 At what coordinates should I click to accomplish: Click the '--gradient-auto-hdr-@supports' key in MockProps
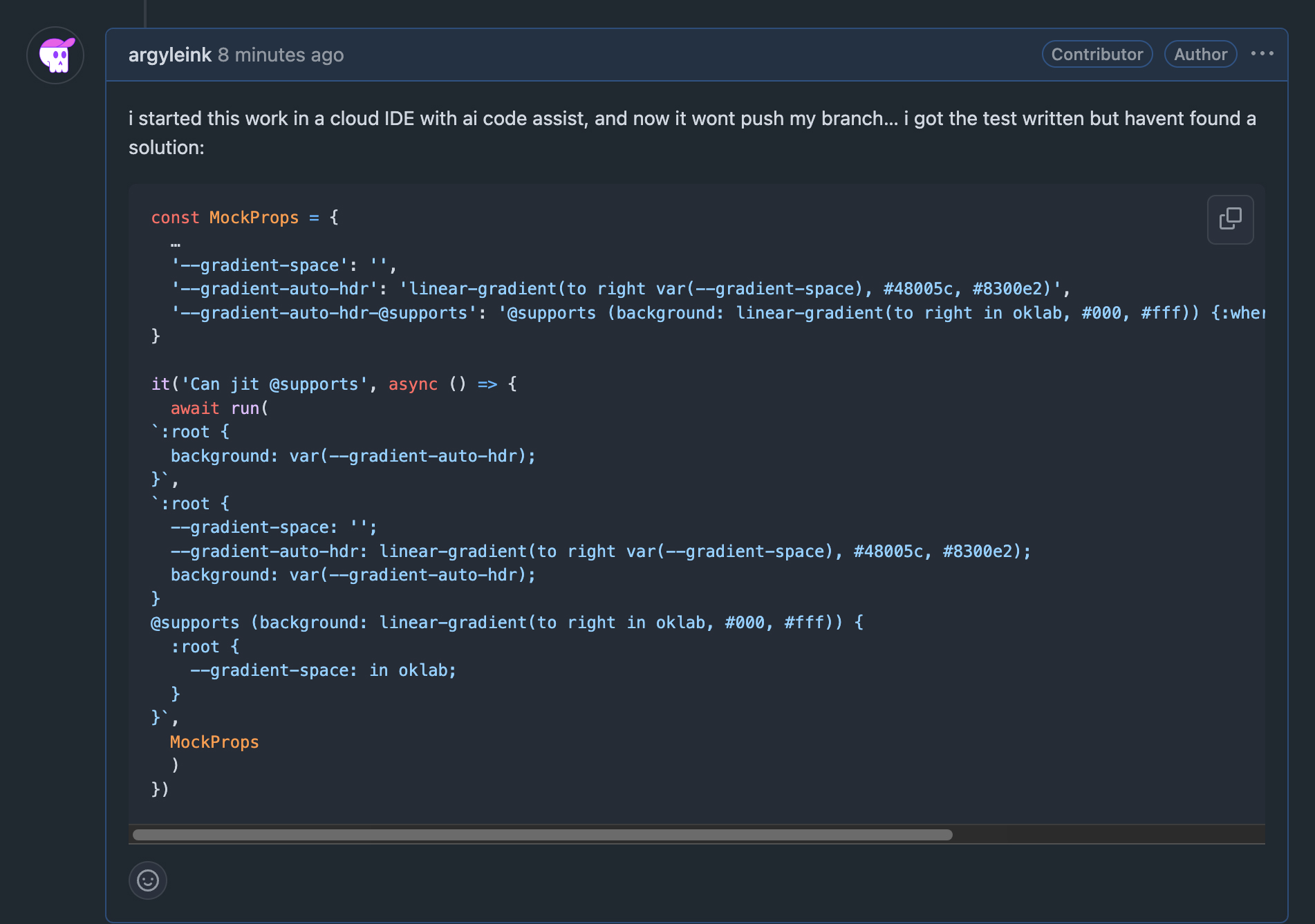324,313
